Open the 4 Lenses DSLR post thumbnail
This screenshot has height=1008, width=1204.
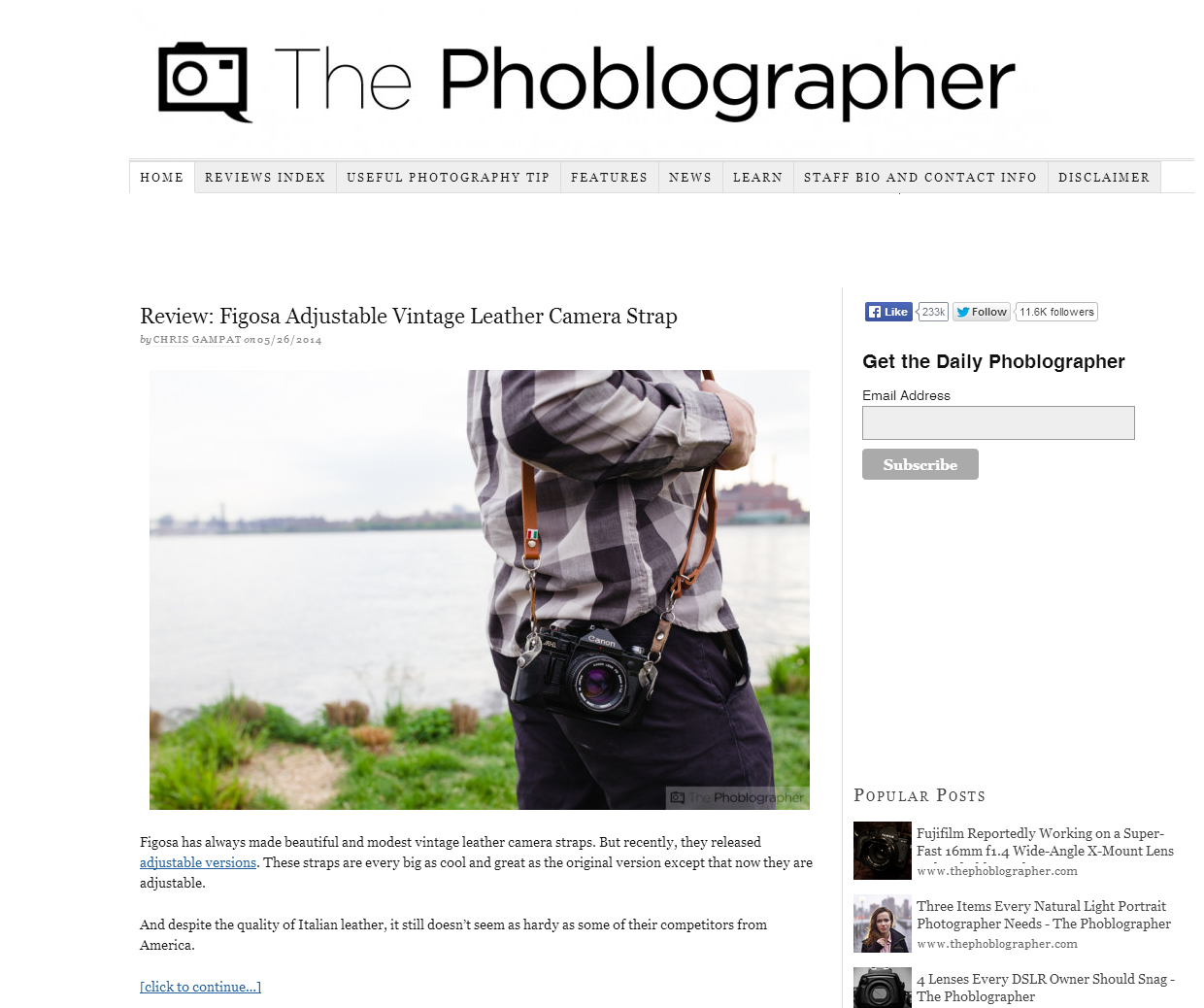click(883, 988)
